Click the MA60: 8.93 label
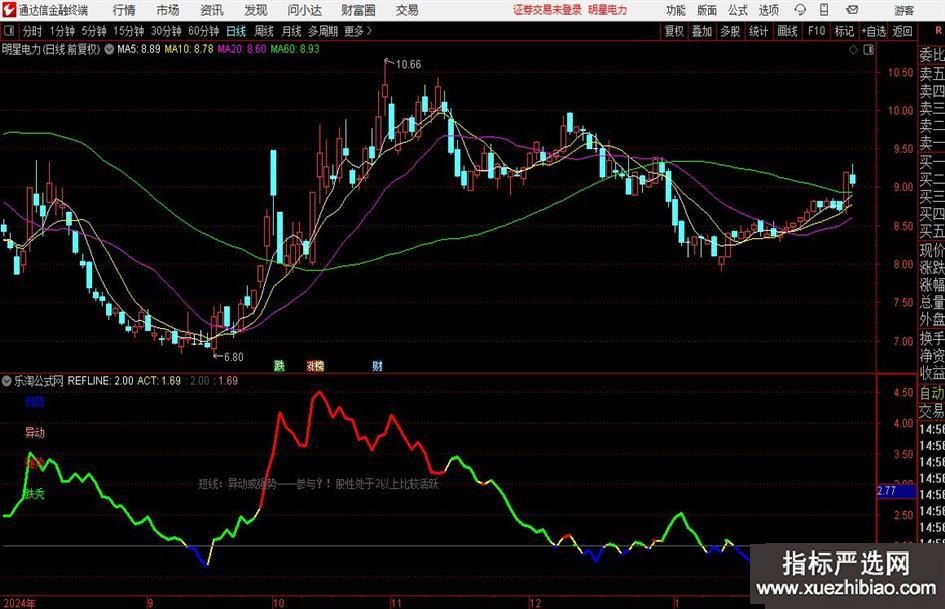Image resolution: width=945 pixels, height=609 pixels. click(295, 49)
